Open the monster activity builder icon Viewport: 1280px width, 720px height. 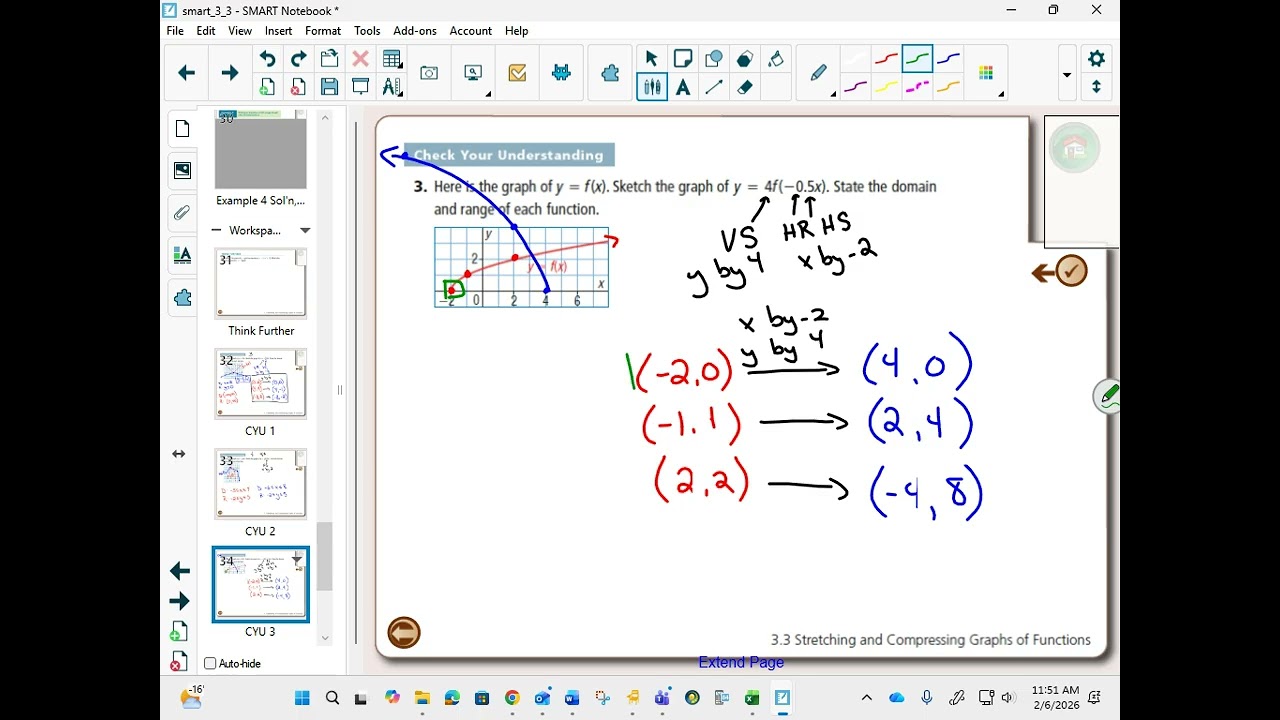tap(561, 73)
